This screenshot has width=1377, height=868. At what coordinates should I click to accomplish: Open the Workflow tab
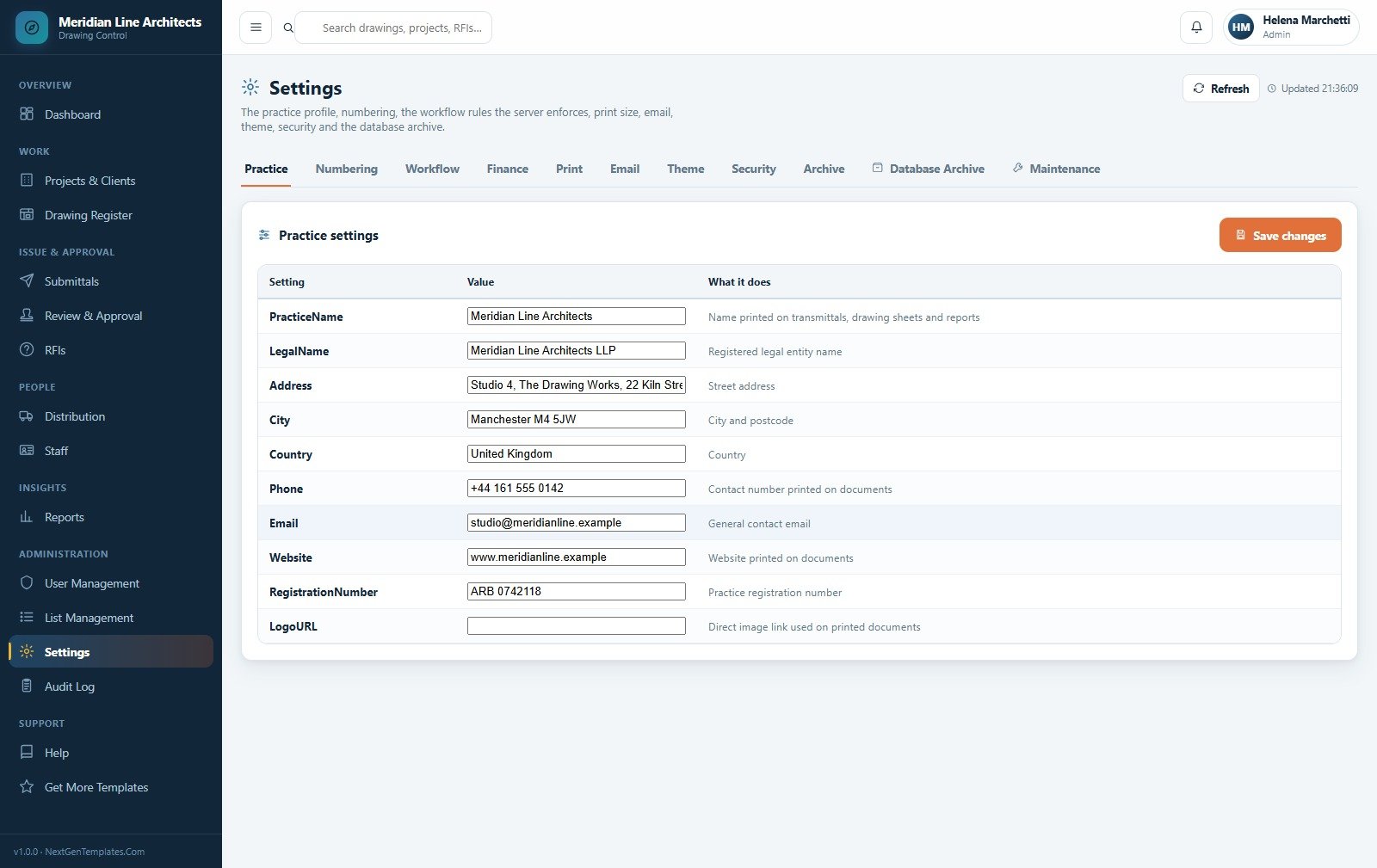432,169
